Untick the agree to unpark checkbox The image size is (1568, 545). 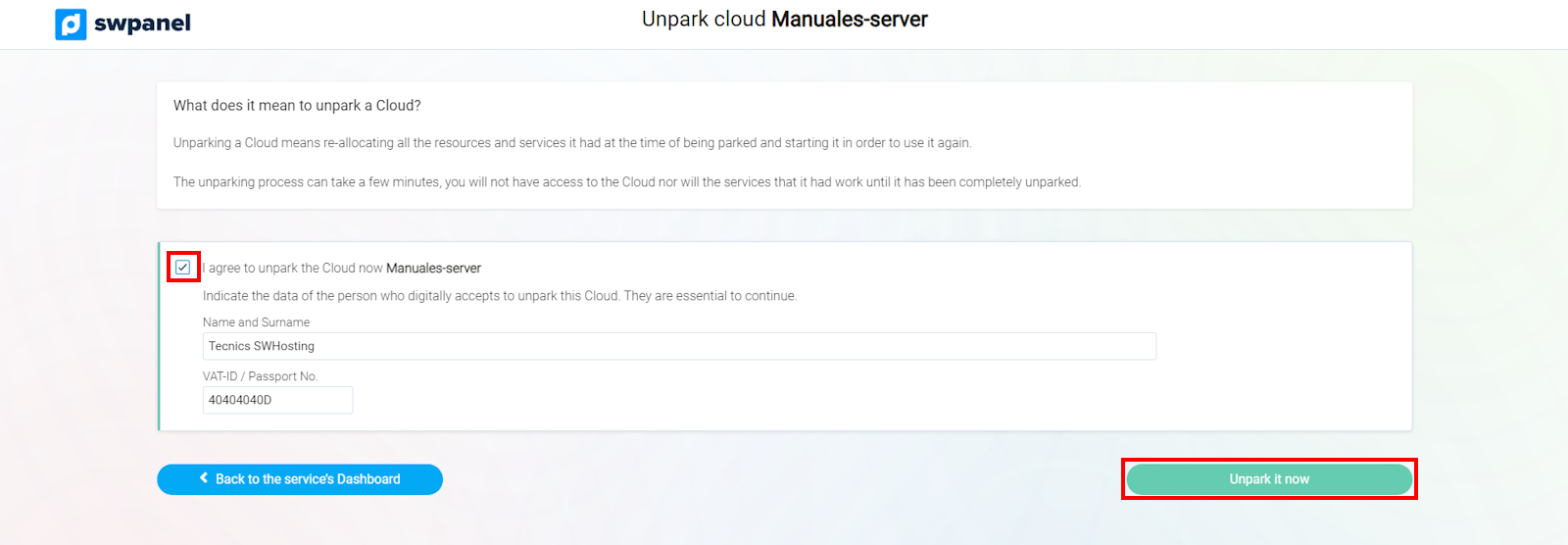[183, 267]
